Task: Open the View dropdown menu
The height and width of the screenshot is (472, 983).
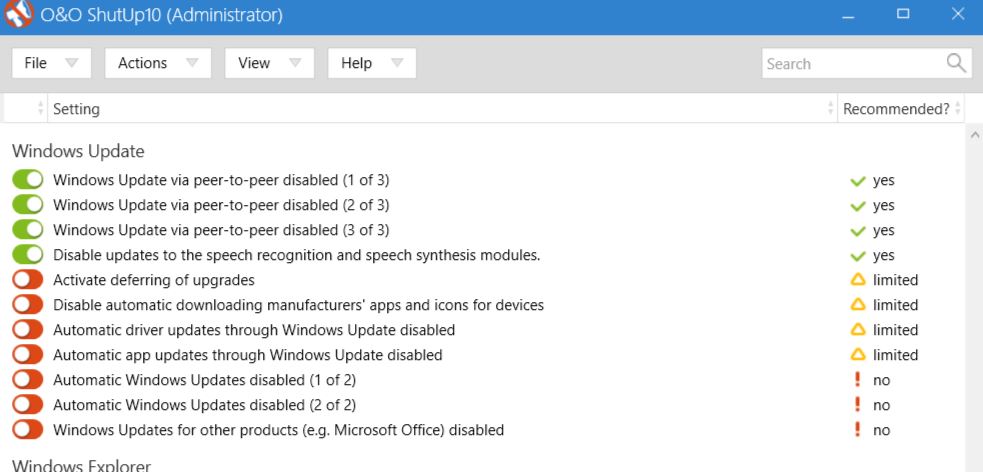Action: (x=270, y=63)
